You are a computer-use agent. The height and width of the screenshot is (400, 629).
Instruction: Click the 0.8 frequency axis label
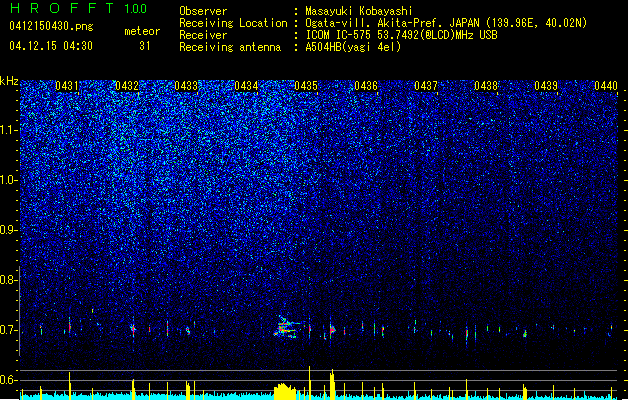9,280
